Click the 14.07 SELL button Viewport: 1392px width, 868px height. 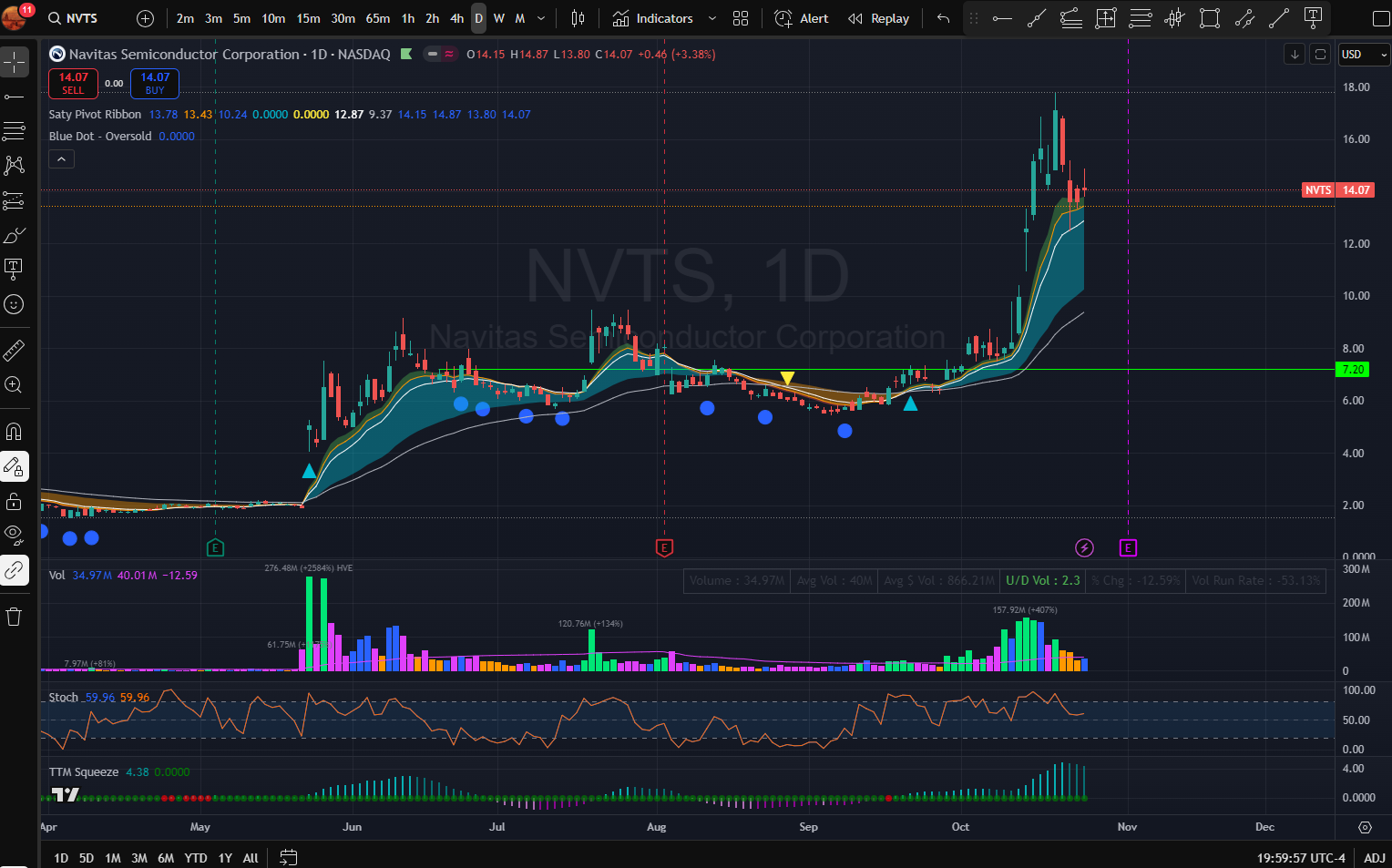[x=73, y=83]
